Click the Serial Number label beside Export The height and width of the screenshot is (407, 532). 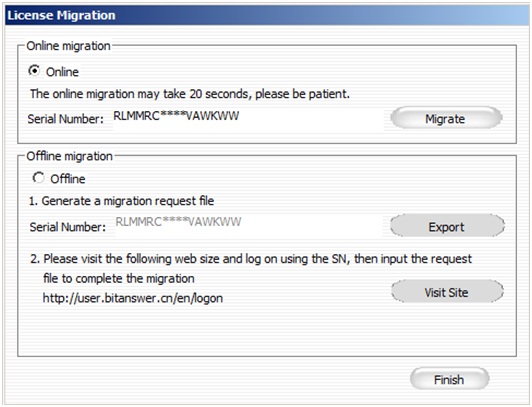pyautogui.click(x=68, y=227)
